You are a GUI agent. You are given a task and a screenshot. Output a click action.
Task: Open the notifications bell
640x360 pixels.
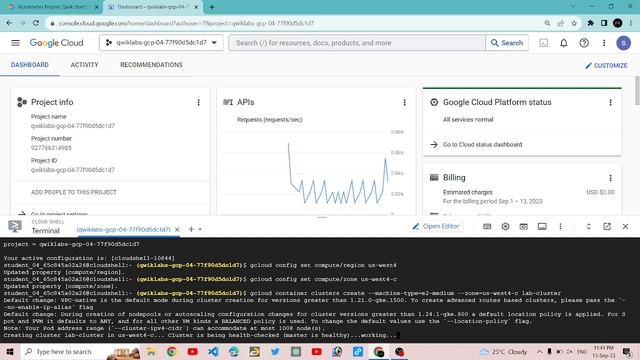point(564,43)
